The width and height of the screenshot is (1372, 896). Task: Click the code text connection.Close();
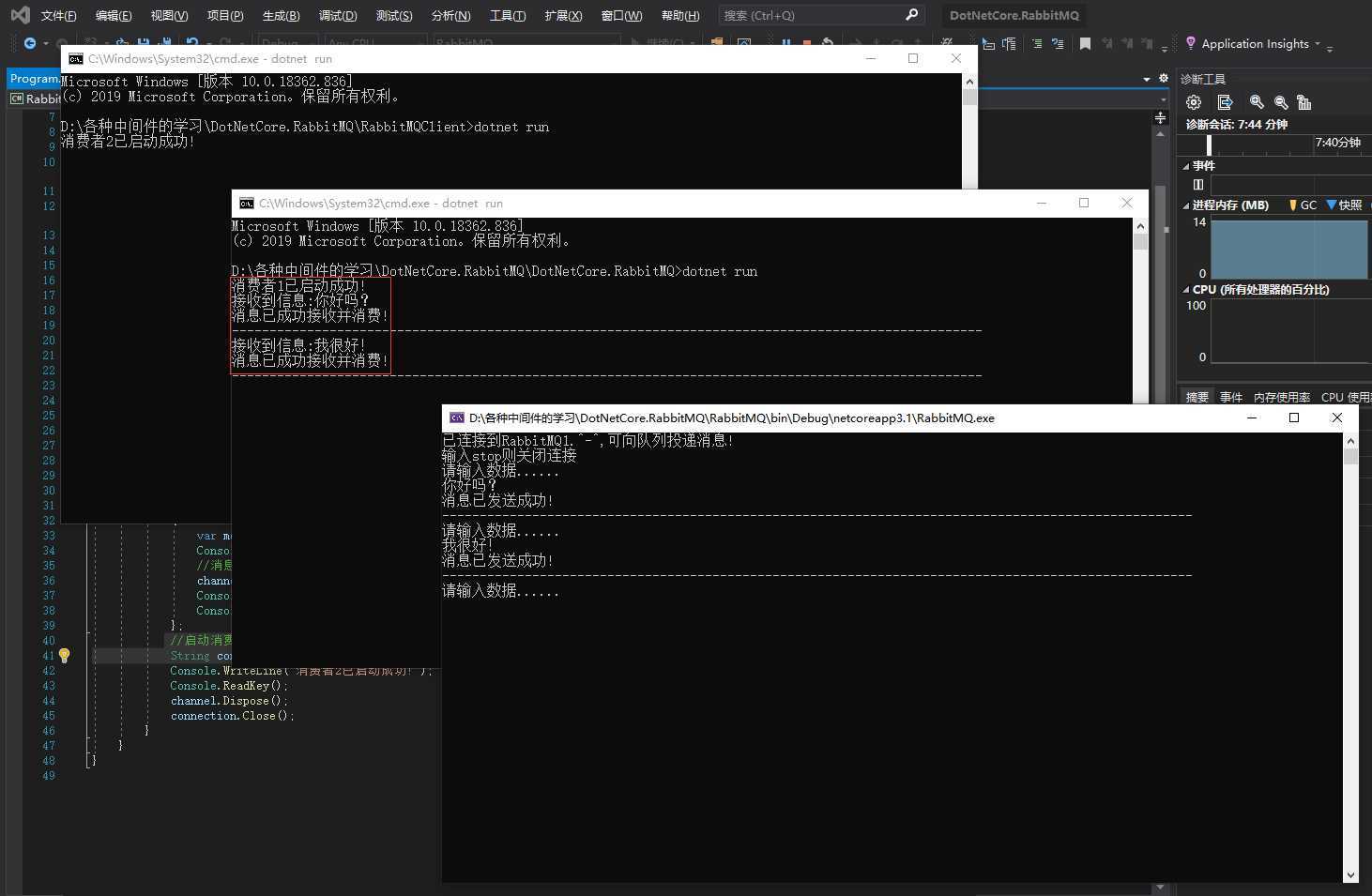point(233,716)
